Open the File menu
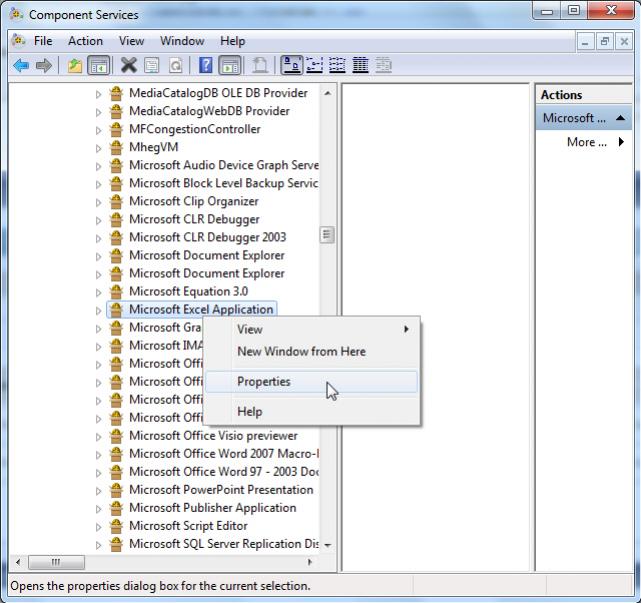 (x=43, y=41)
